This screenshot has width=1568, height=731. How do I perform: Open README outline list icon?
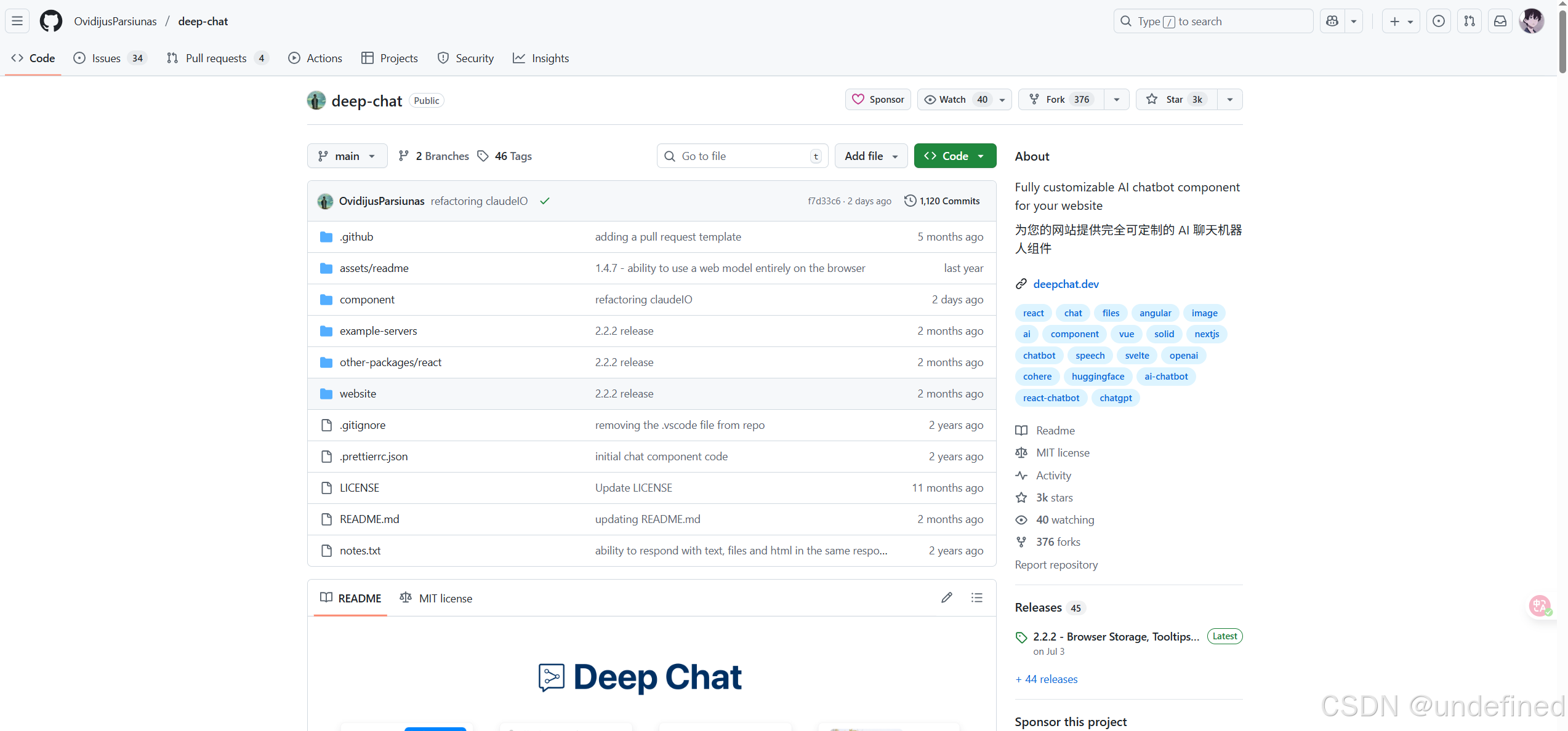pos(977,597)
